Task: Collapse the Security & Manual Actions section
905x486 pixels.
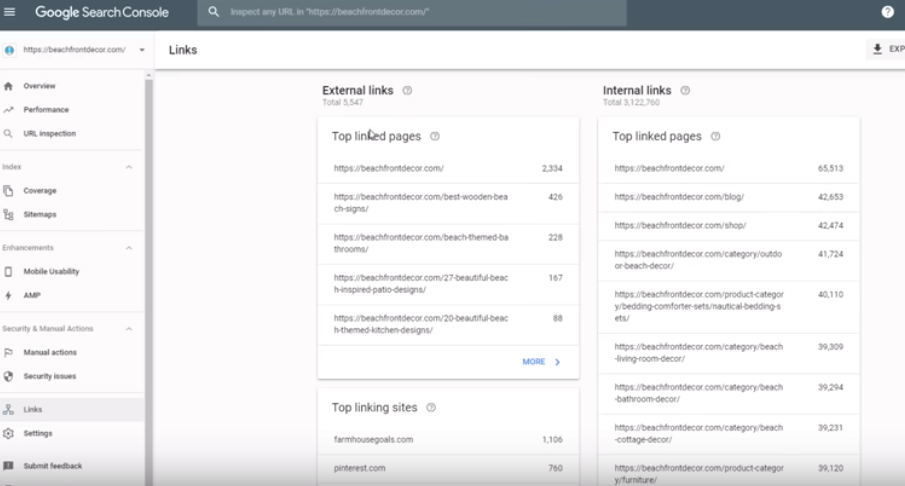Action: point(129,328)
